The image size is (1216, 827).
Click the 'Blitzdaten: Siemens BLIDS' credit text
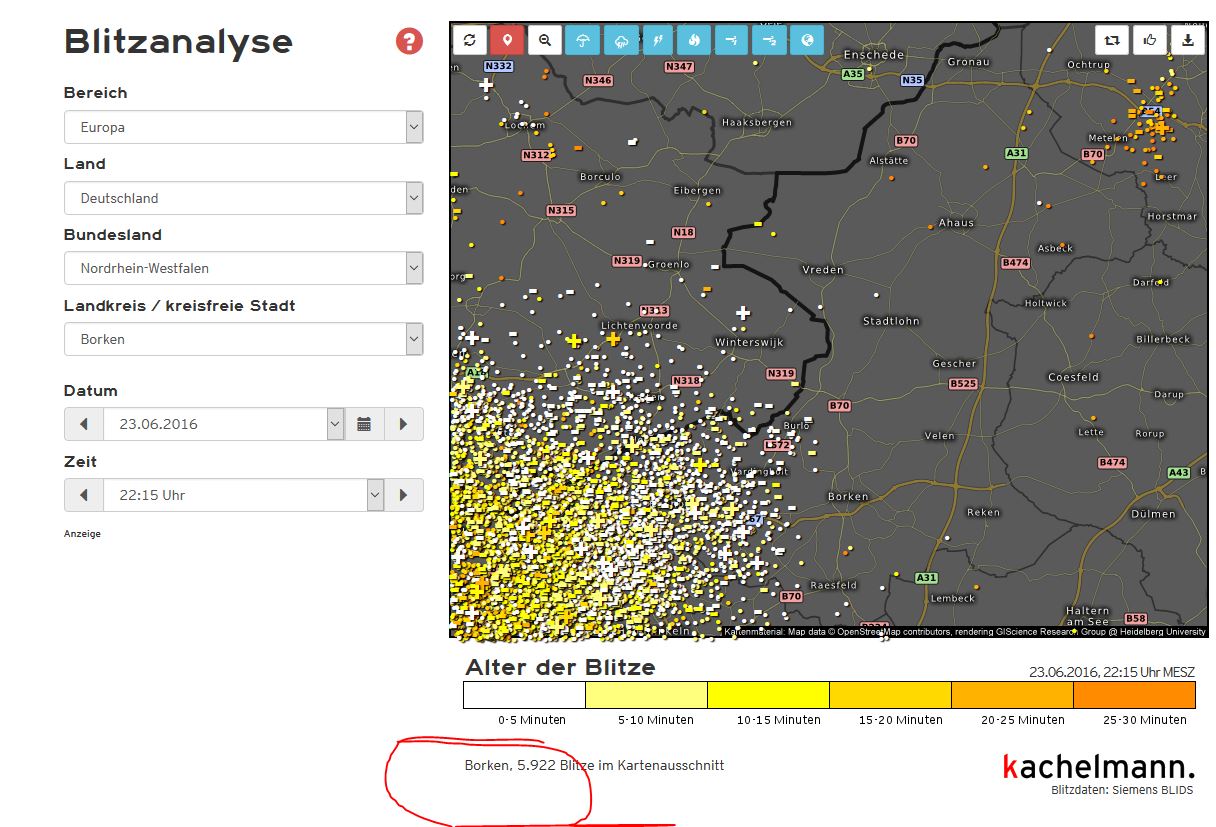tap(1122, 790)
